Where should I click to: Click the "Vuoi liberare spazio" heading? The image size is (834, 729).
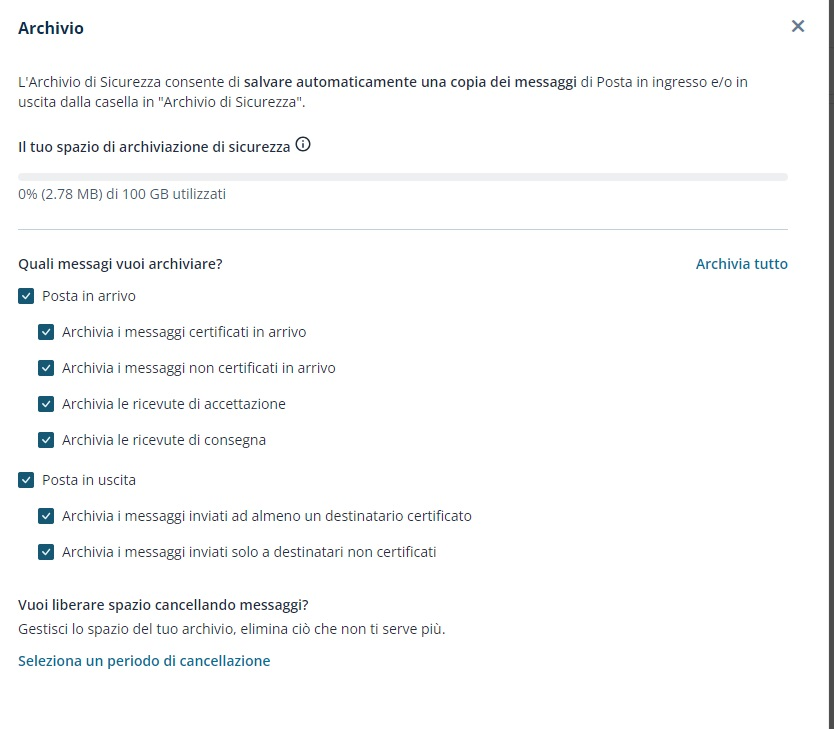(163, 605)
